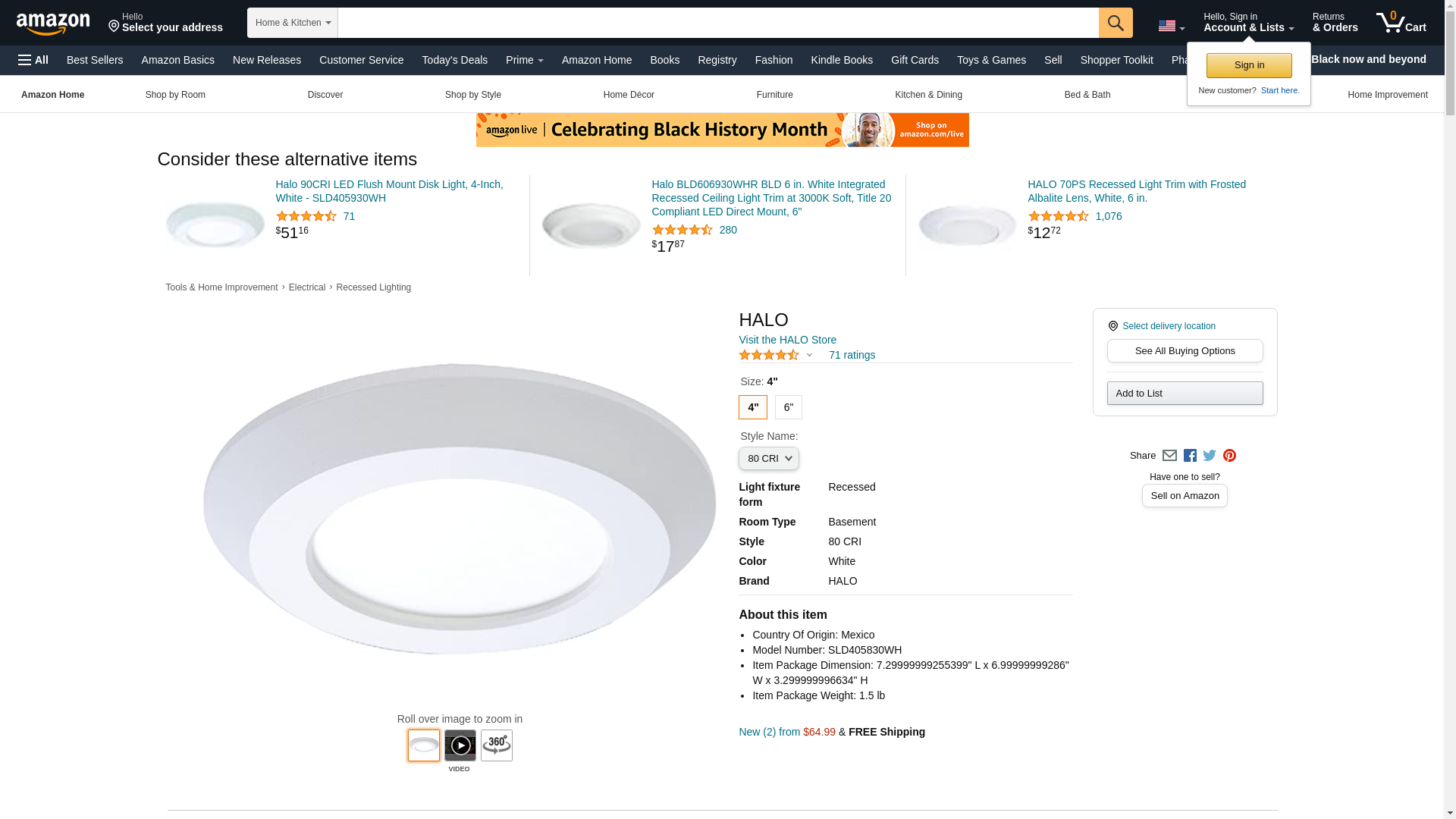1456x819 pixels.
Task: Select the 4" size option
Action: click(x=752, y=407)
